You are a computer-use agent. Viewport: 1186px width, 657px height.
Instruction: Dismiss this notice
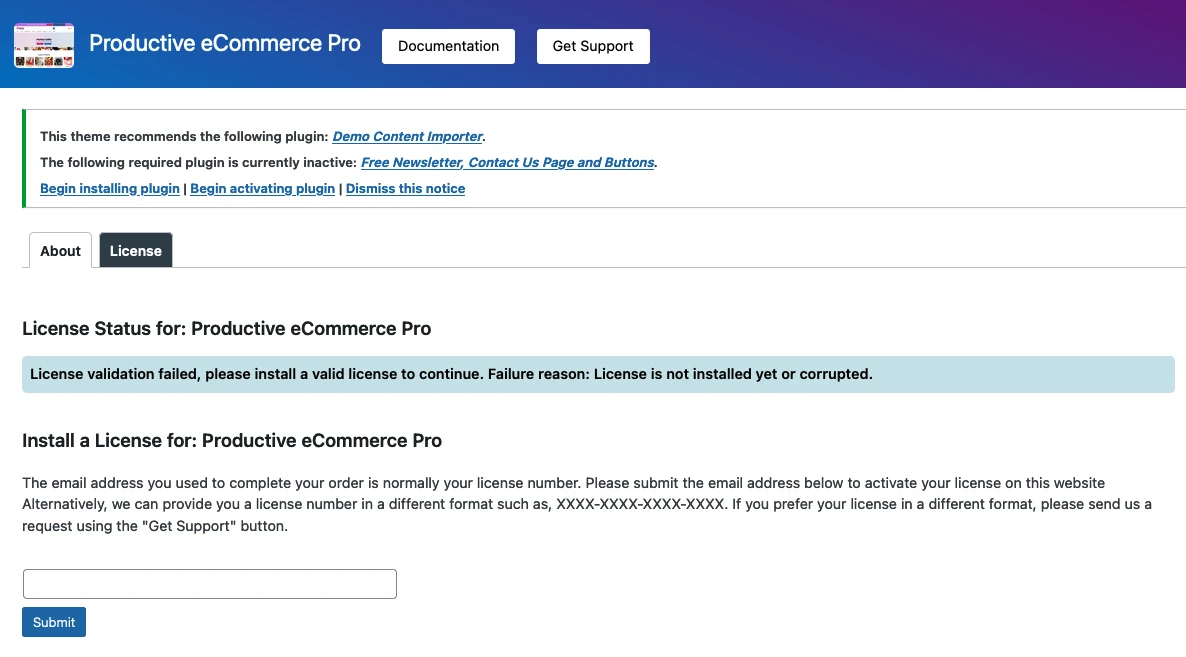405,189
